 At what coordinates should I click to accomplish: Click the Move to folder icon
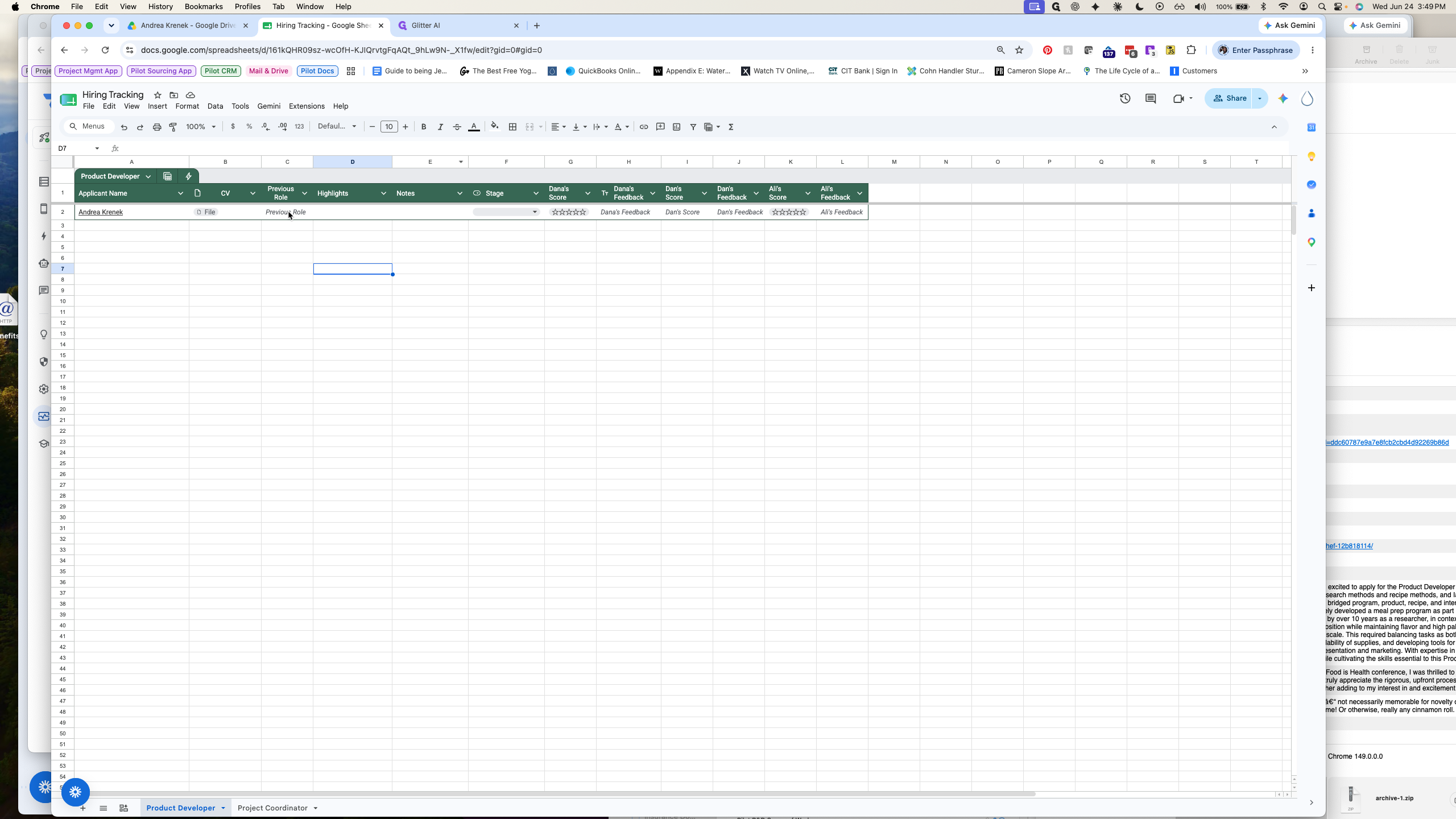(174, 95)
